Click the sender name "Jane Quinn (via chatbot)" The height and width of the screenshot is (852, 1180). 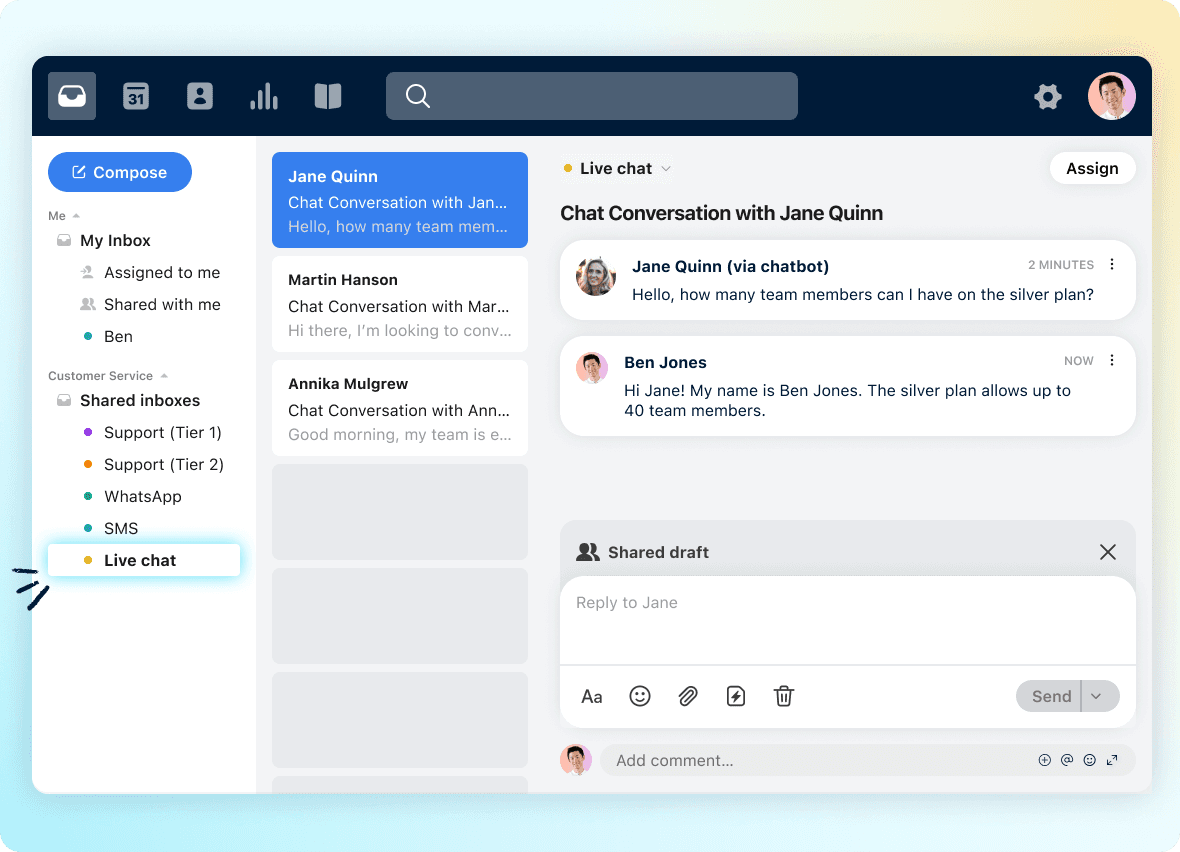(x=731, y=266)
